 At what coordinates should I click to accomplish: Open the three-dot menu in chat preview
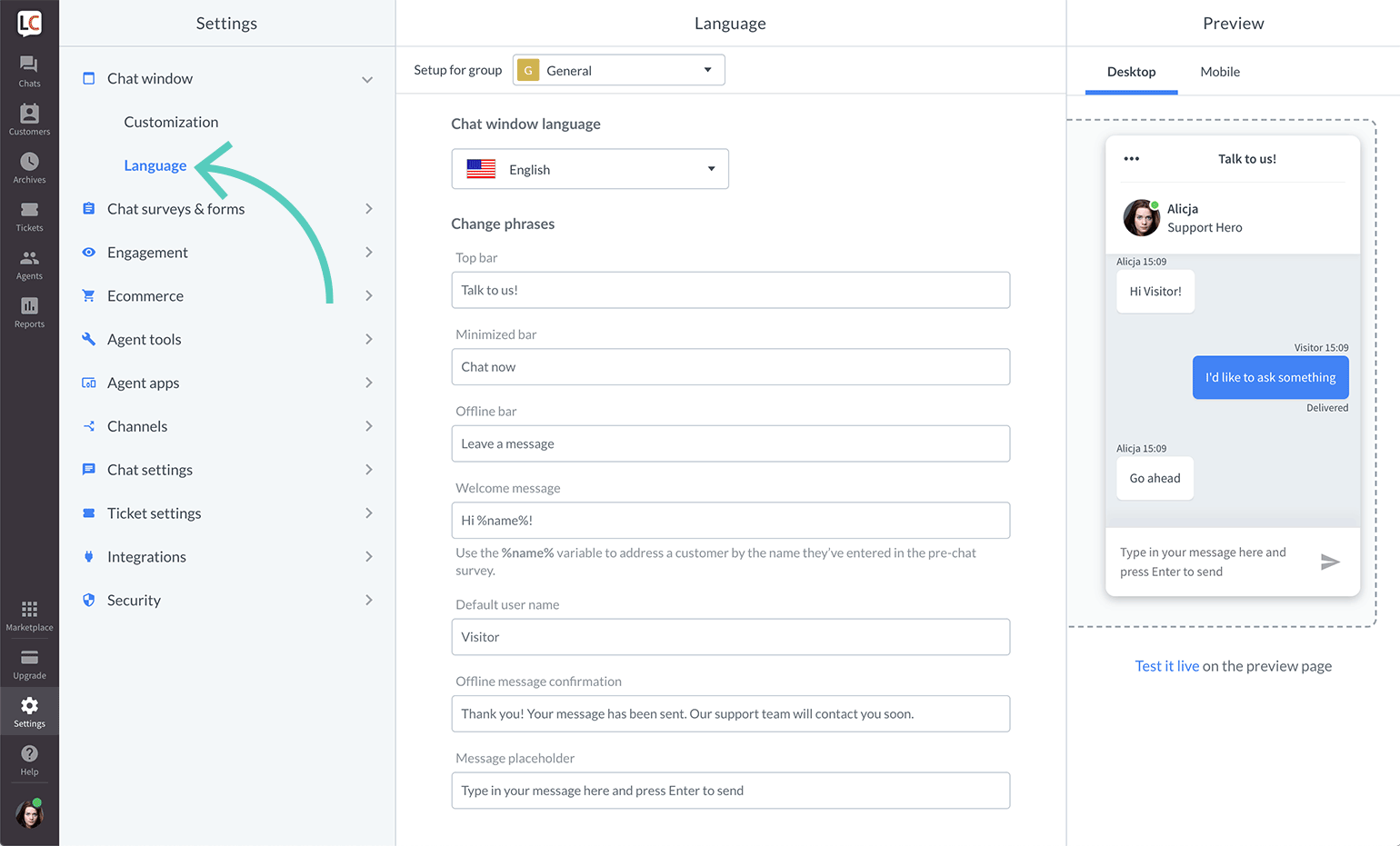(x=1131, y=159)
